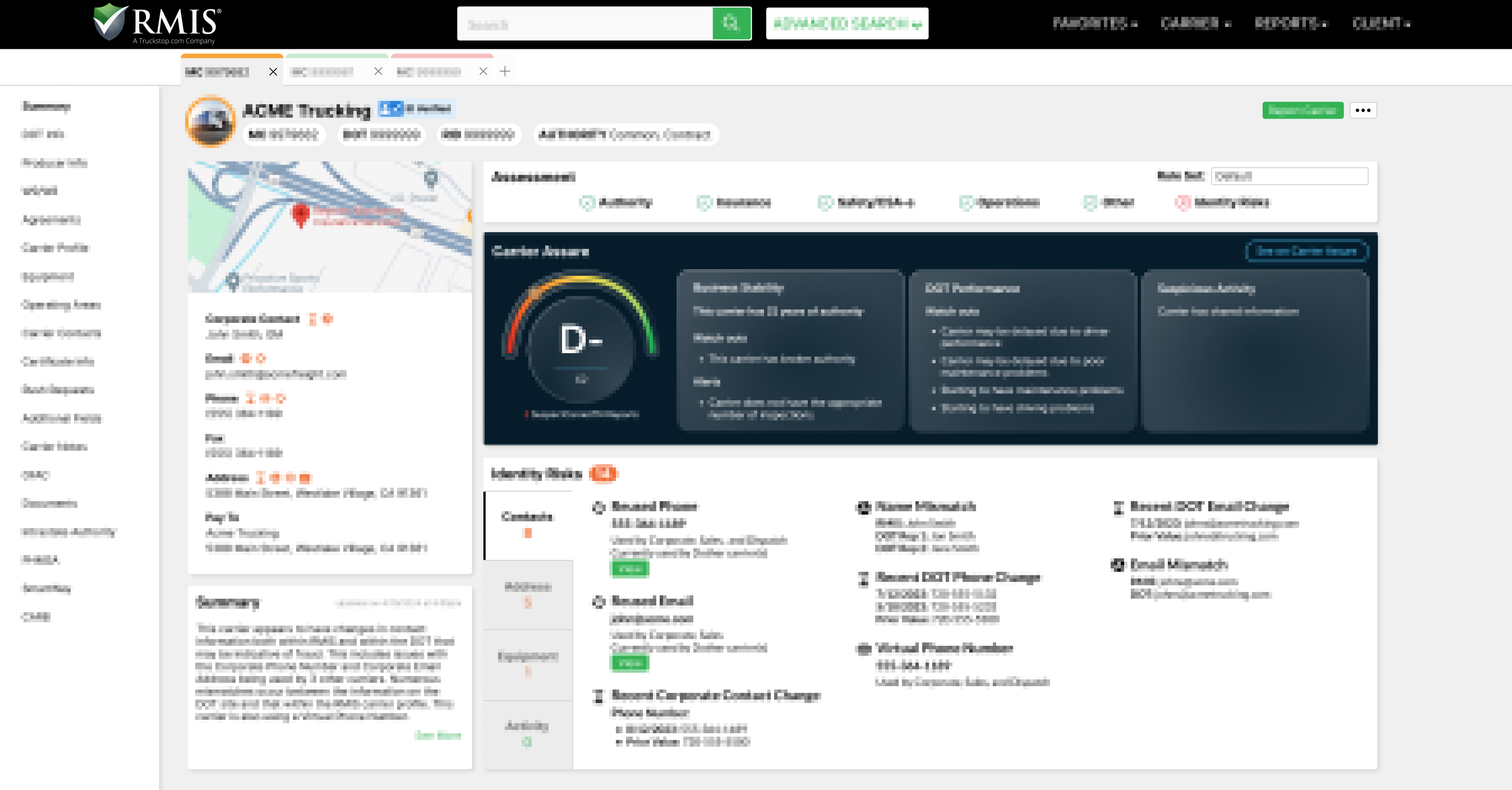
Task: Open the three-dots more options menu
Action: pyautogui.click(x=1363, y=110)
